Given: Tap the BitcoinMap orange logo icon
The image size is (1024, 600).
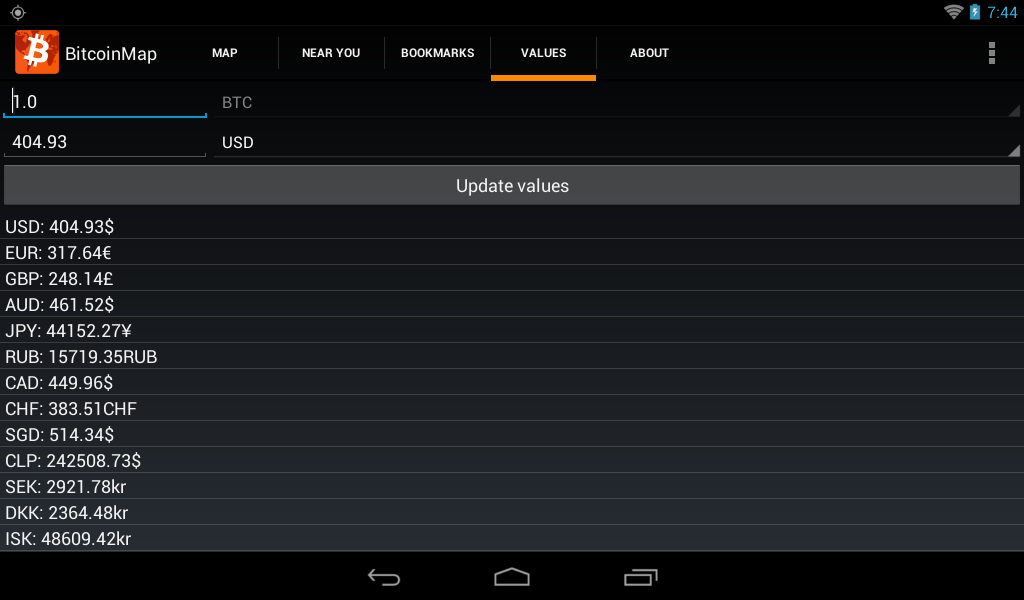Looking at the screenshot, I should click(x=37, y=52).
